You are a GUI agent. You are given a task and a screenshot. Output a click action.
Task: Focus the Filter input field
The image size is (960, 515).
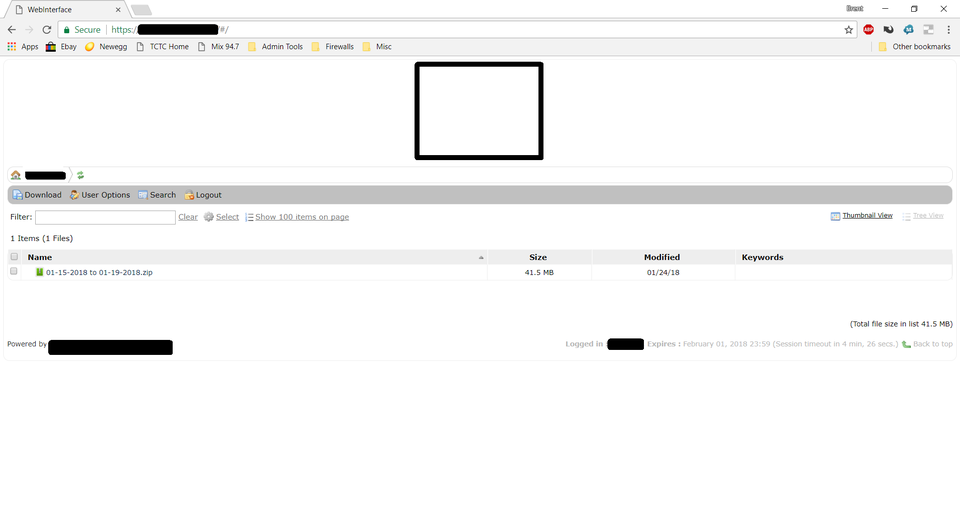(x=105, y=217)
